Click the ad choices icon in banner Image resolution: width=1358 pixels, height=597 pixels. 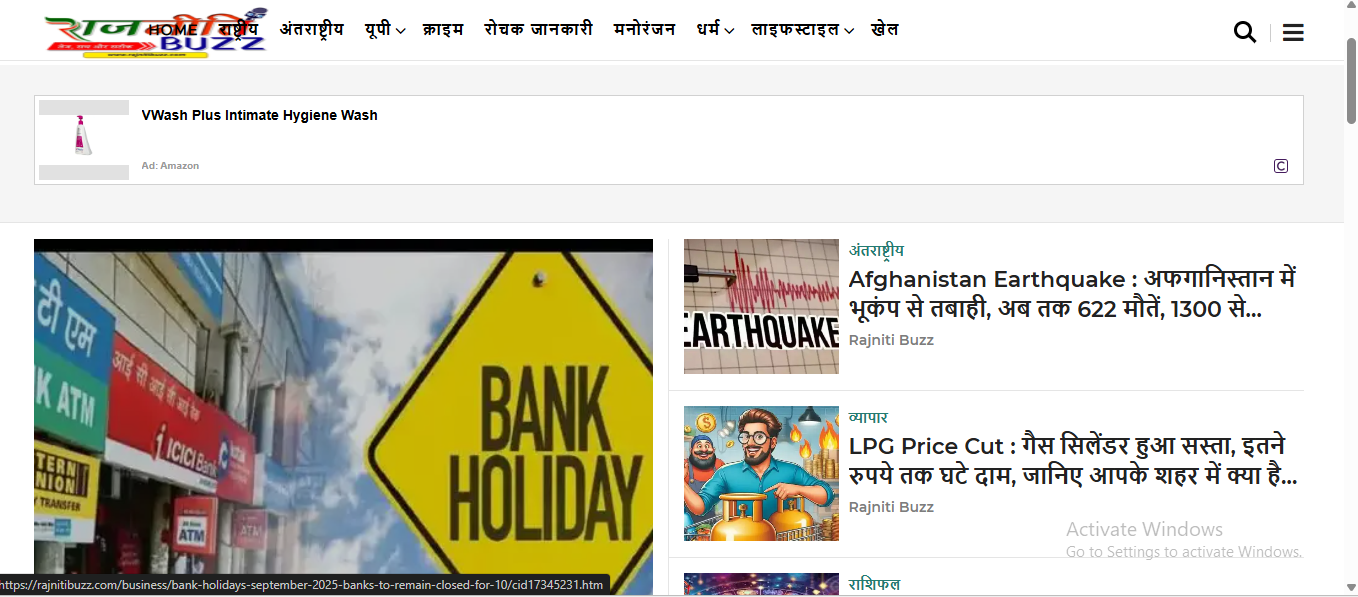tap(1281, 166)
